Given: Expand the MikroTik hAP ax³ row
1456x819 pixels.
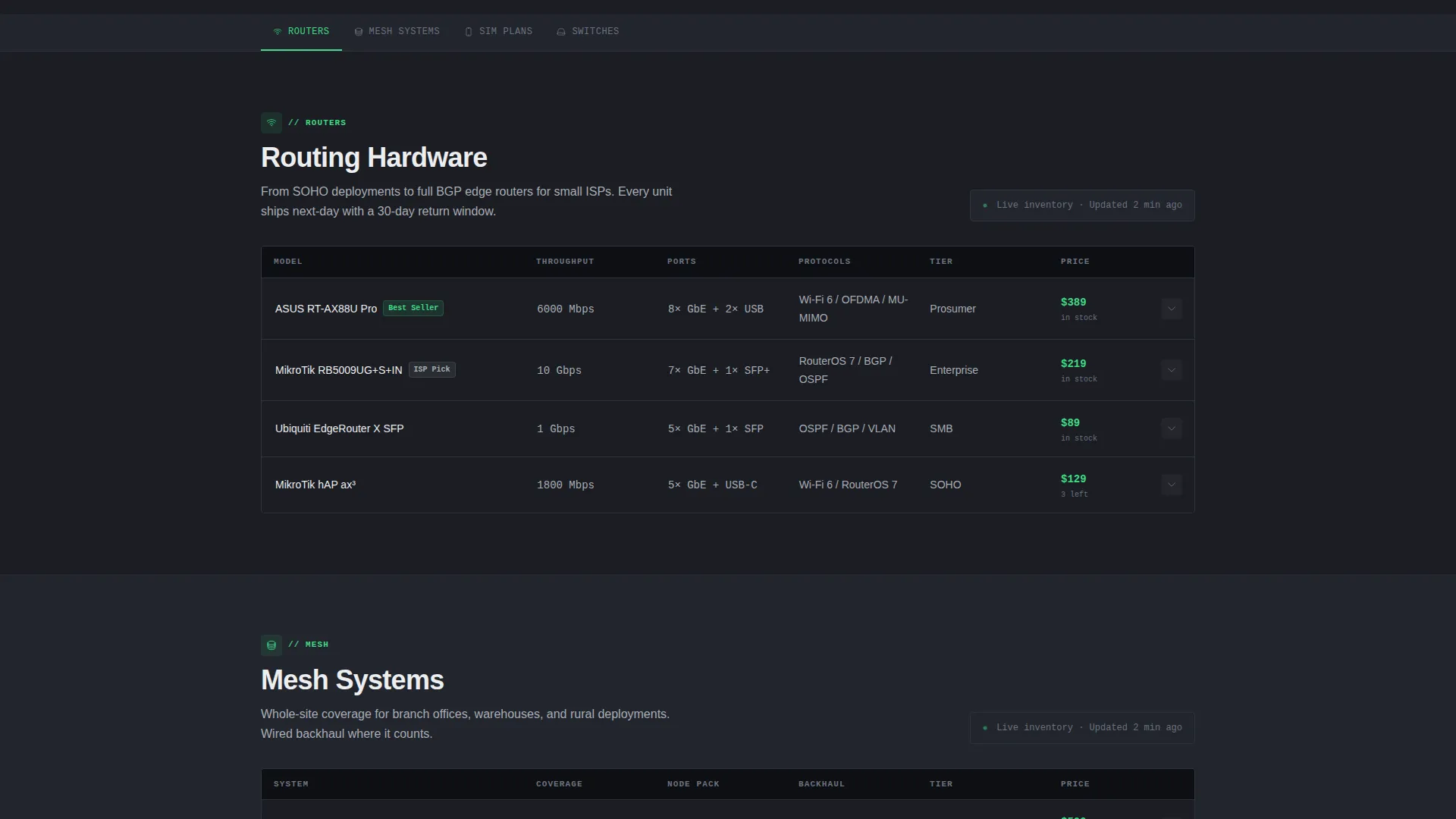Looking at the screenshot, I should click(1172, 485).
